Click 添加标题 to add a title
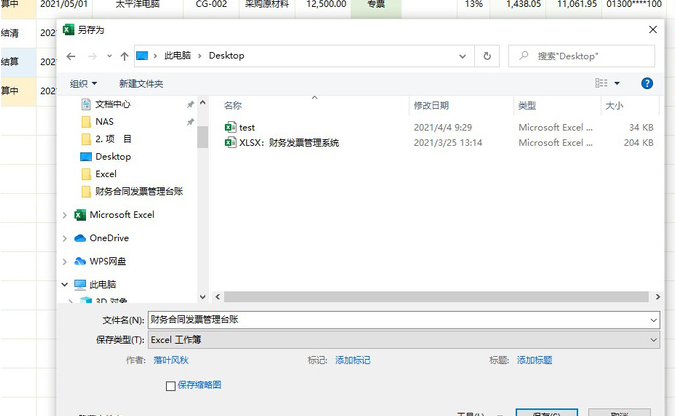The width and height of the screenshot is (675, 416). pyautogui.click(x=534, y=360)
